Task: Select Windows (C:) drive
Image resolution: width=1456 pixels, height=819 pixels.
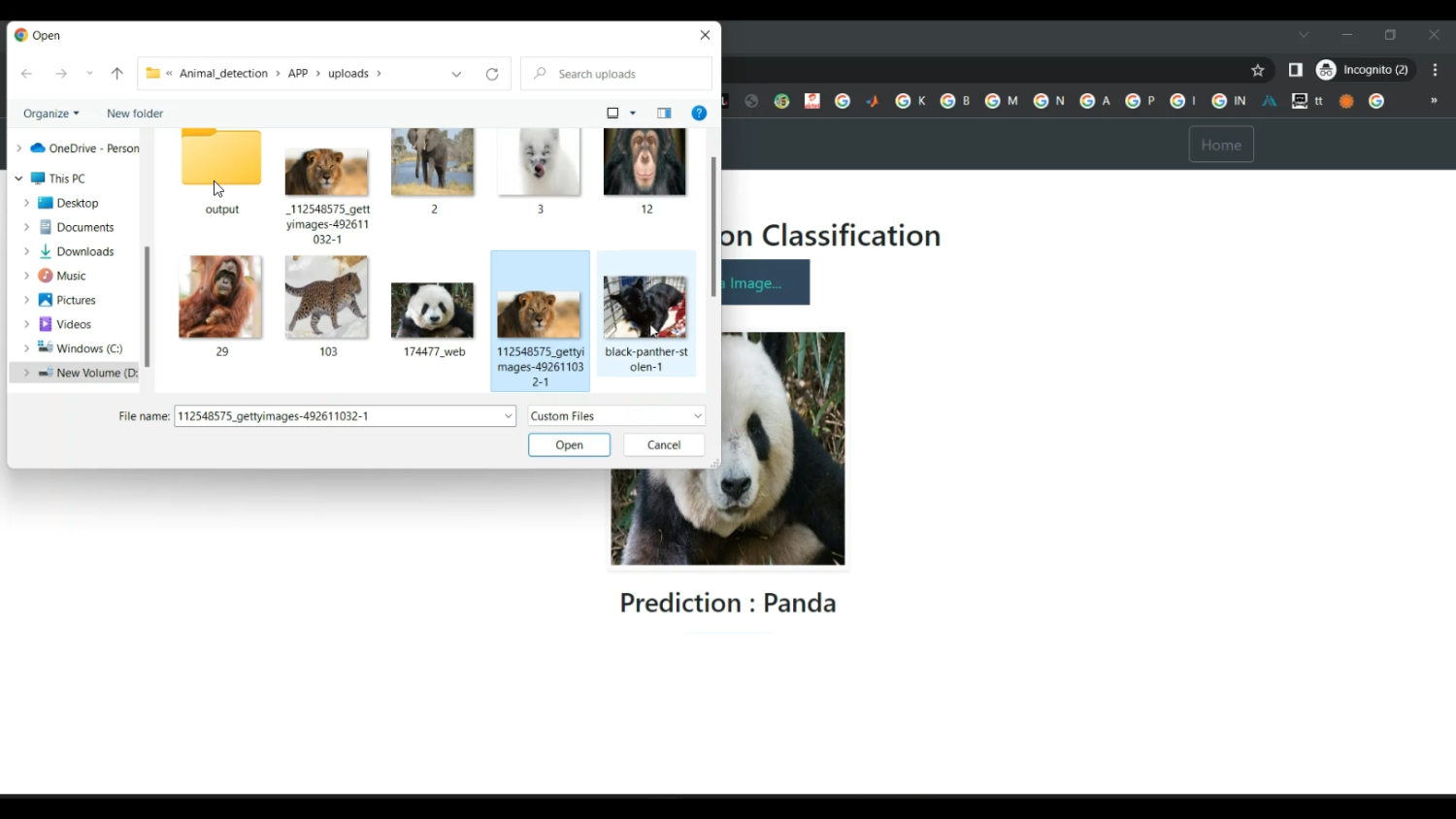Action: click(80, 348)
